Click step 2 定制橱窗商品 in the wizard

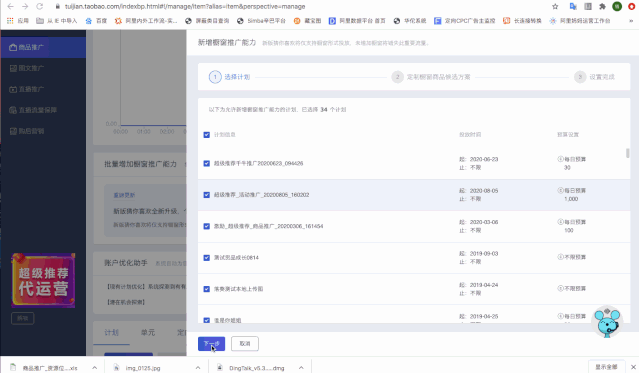pyautogui.click(x=431, y=77)
